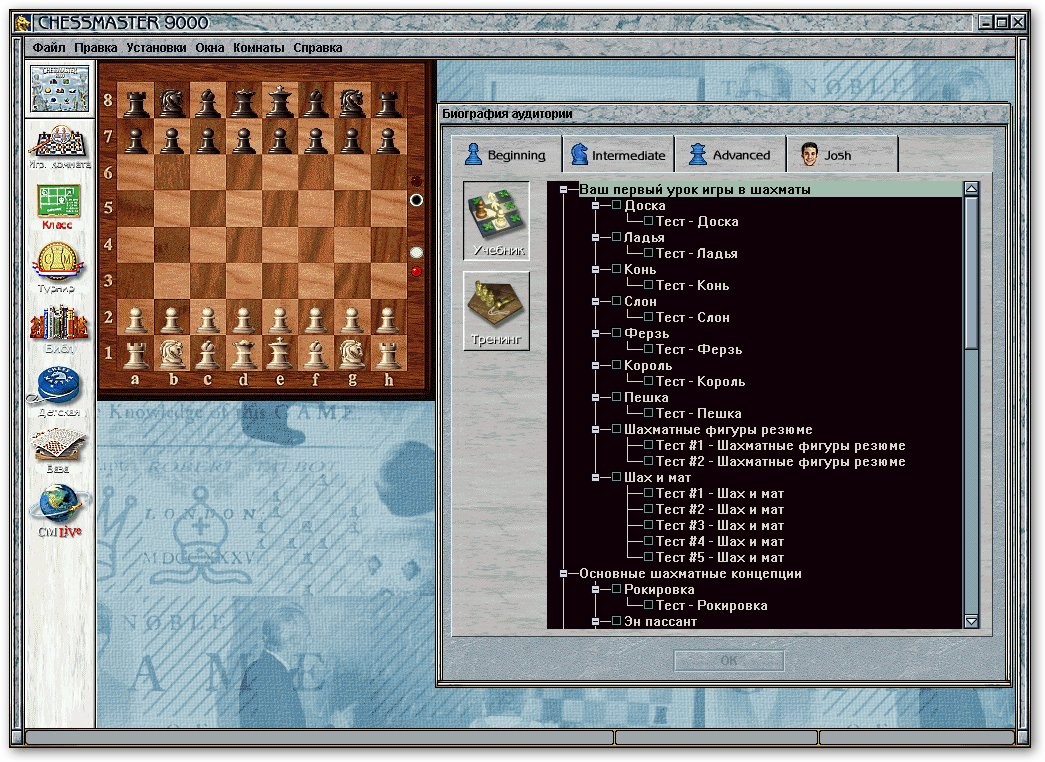Click the red dot indicator beside board

pyautogui.click(x=416, y=271)
